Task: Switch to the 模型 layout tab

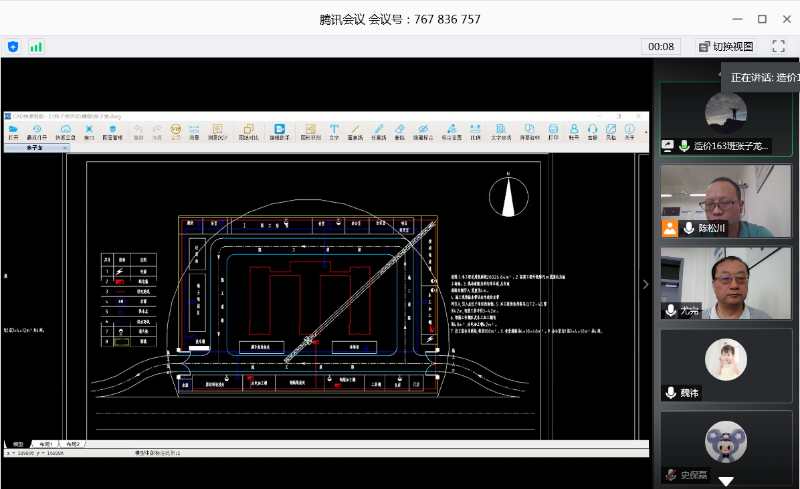Action: coord(17,443)
